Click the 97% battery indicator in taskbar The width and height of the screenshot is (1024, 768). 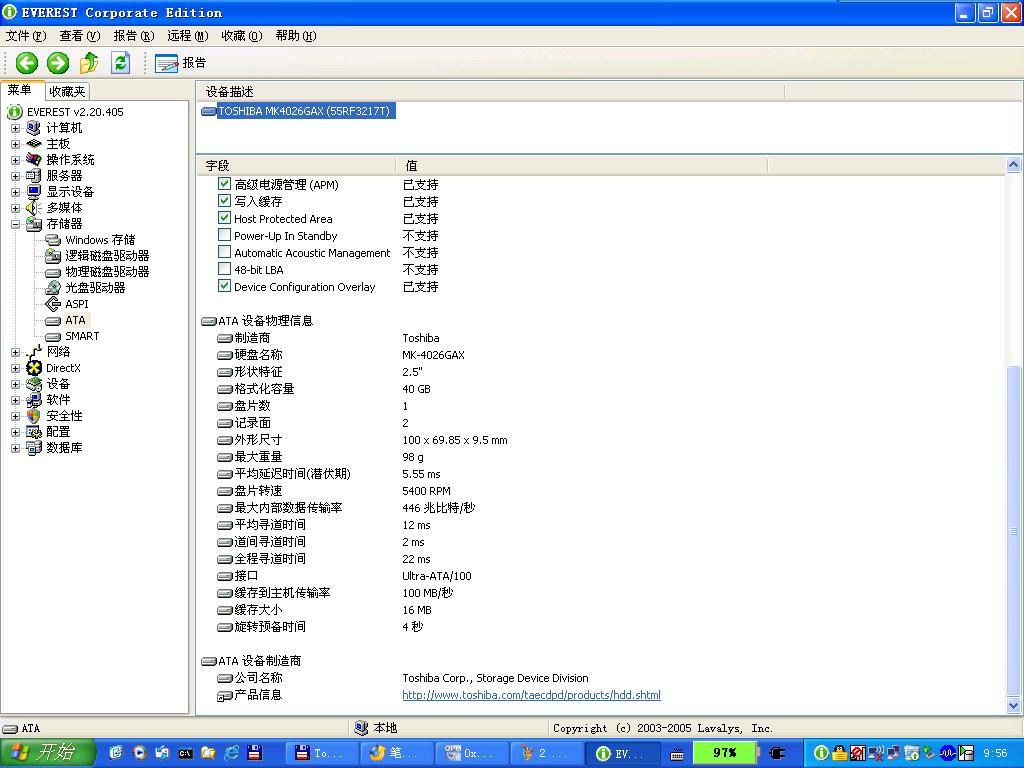click(x=725, y=753)
